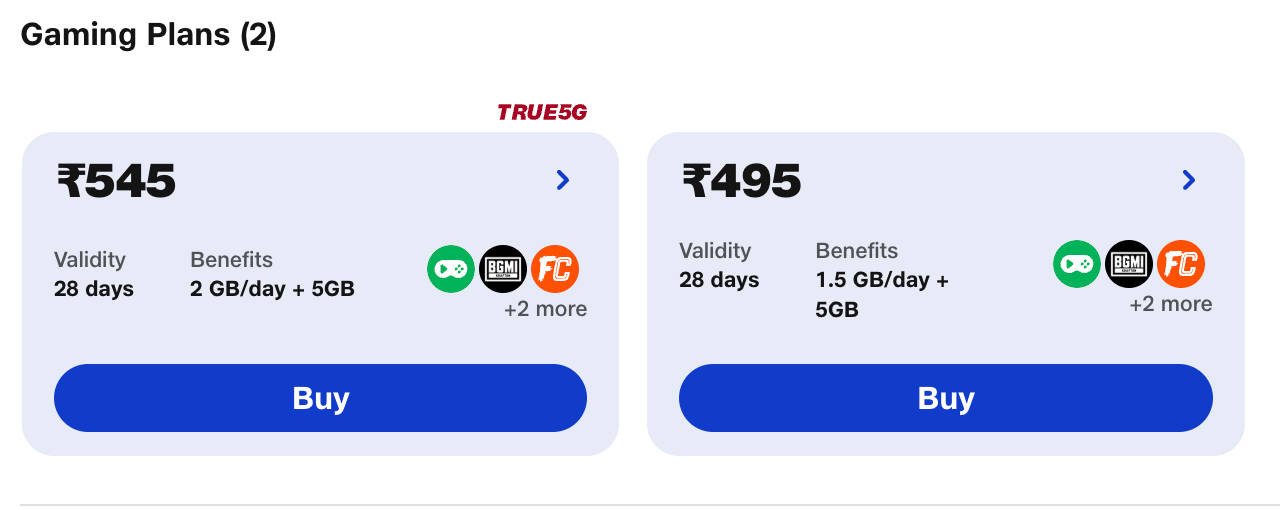Screen dimensions: 1280x510
Task: Click the BGMI icon in ₹545 plan
Action: click(503, 269)
